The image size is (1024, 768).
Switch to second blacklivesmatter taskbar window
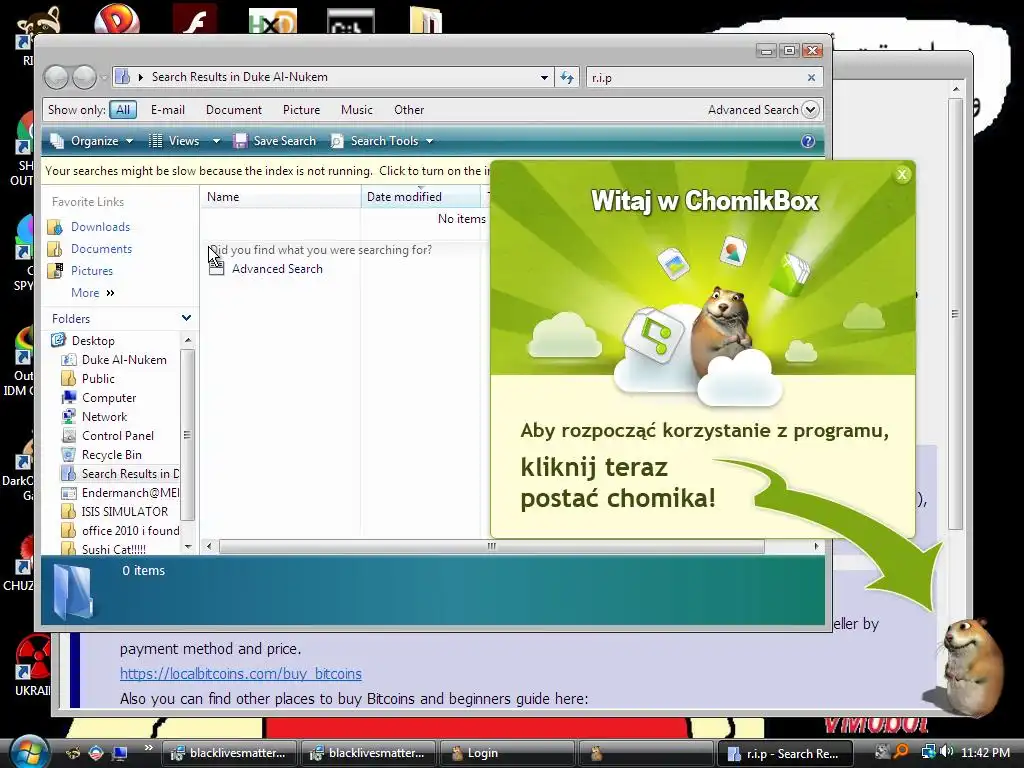tap(368, 753)
